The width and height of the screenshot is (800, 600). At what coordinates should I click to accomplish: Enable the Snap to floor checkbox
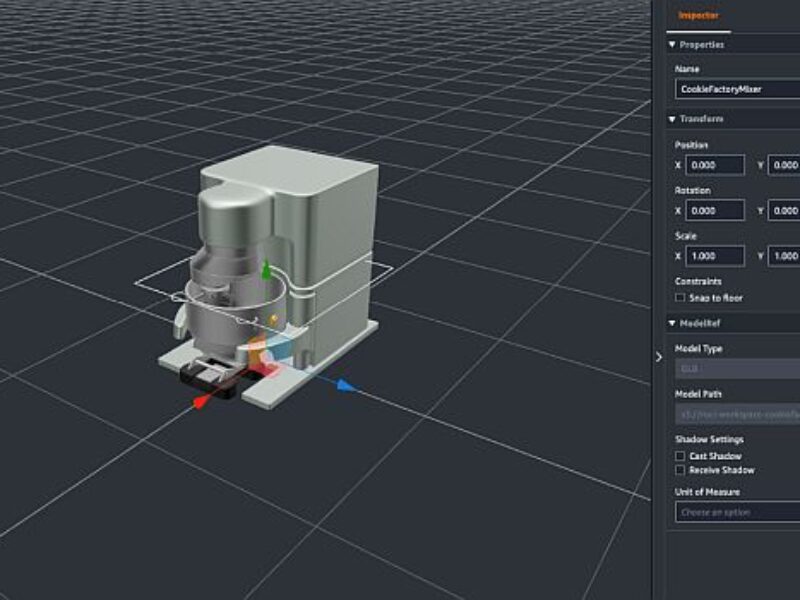pos(681,298)
